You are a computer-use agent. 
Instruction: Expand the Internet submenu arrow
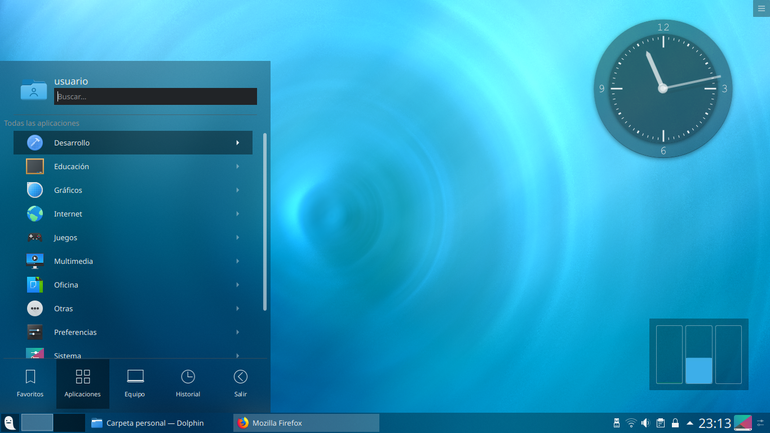pos(238,214)
